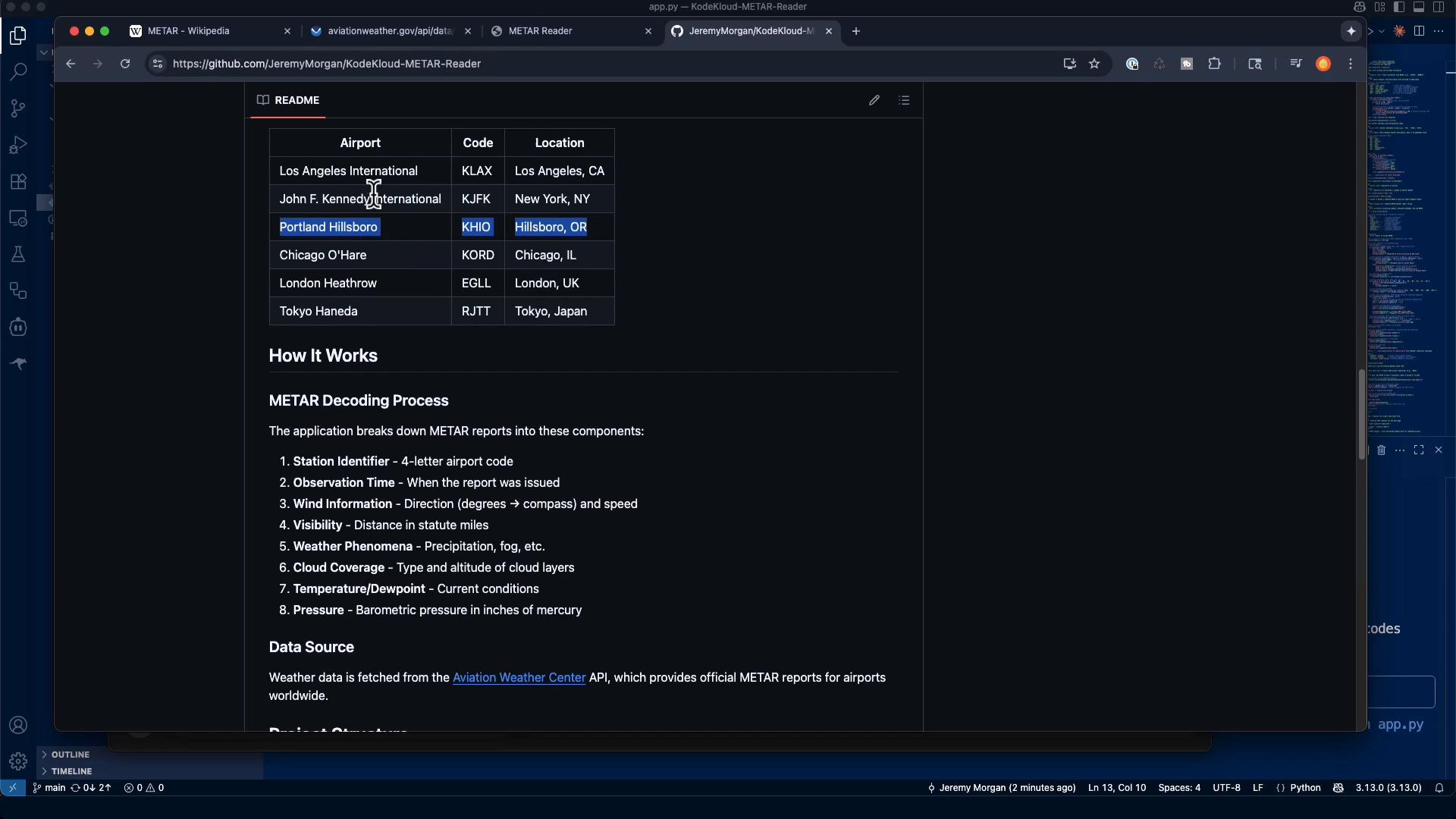The height and width of the screenshot is (819, 1456).
Task: Open Accounts icon in activity bar
Action: [18, 725]
